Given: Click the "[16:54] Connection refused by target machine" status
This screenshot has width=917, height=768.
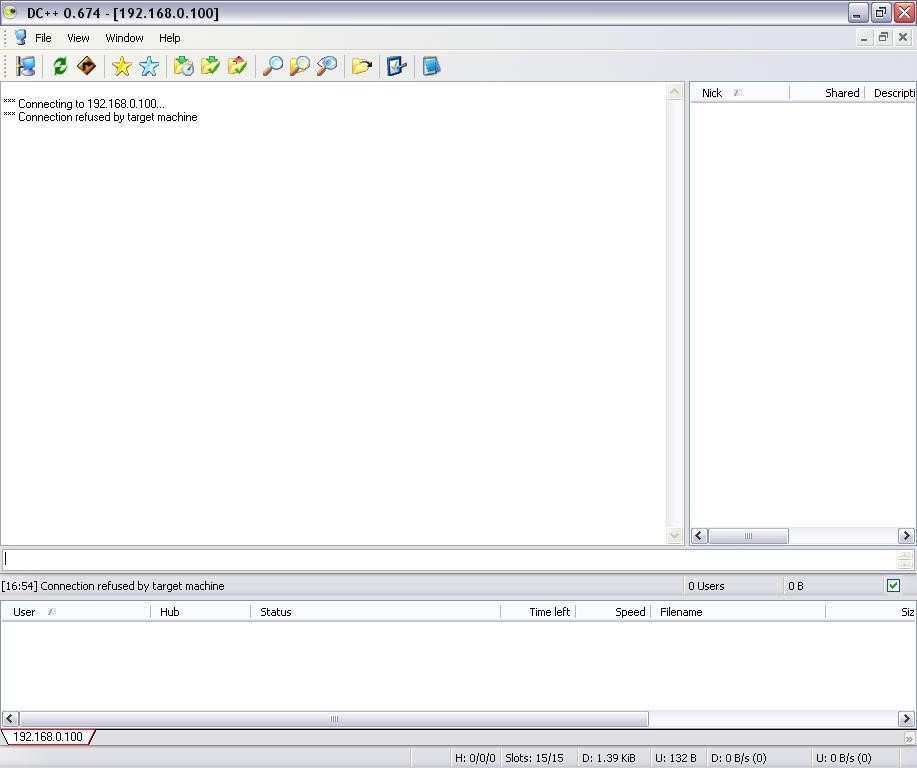Looking at the screenshot, I should click(x=113, y=586).
